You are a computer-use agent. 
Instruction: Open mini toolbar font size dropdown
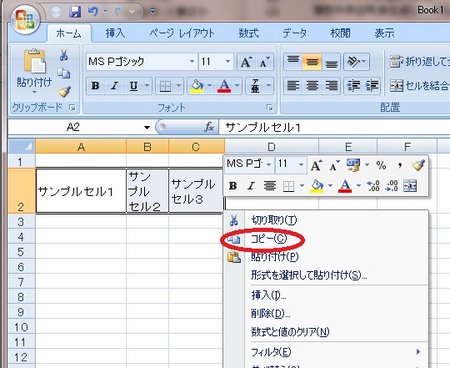coord(301,164)
